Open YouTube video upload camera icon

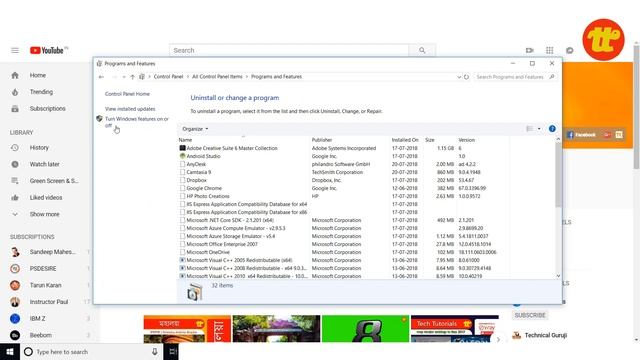[530, 50]
